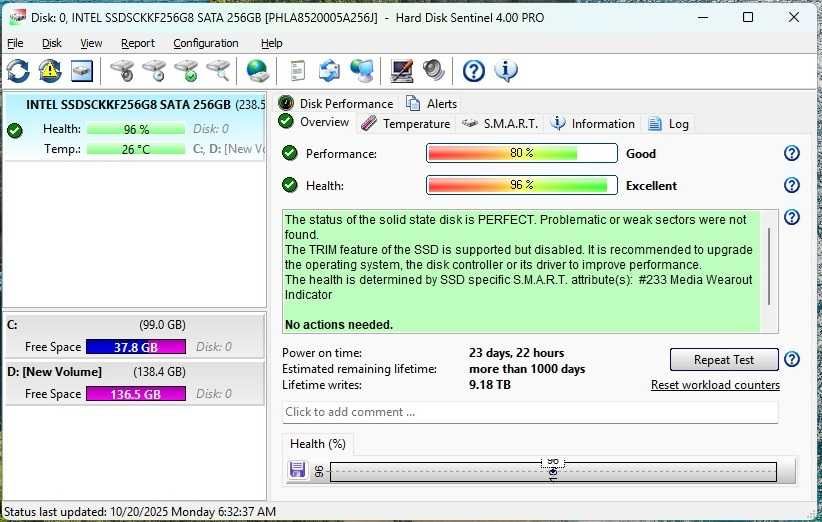Click the 26 °C temperature bar in disk list

pyautogui.click(x=136, y=149)
